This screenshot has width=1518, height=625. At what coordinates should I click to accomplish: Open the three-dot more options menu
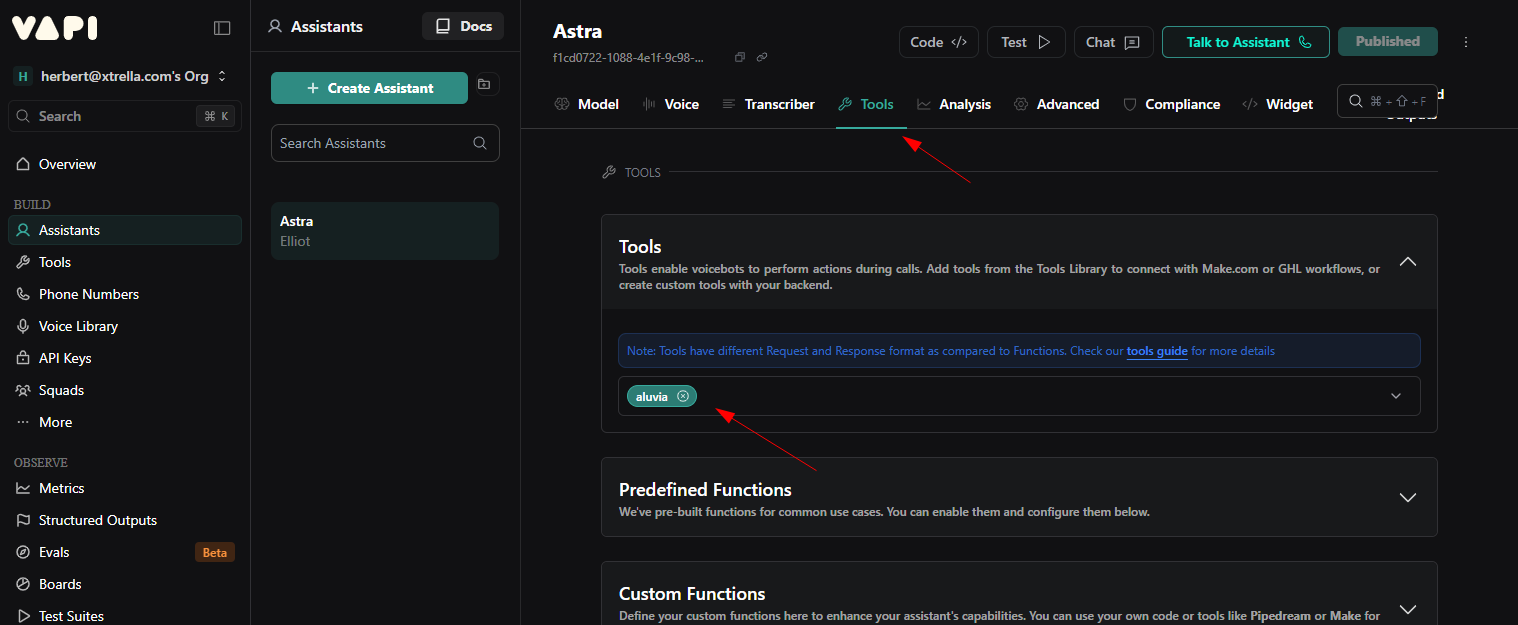[1466, 42]
